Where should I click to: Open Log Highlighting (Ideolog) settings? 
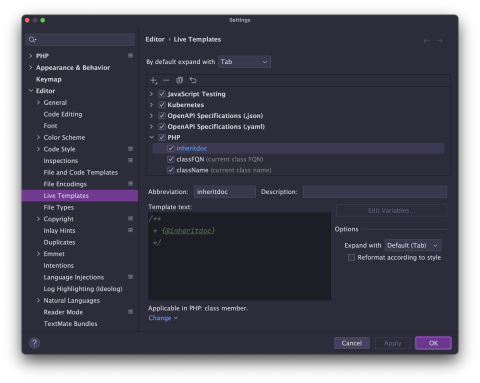[83, 289]
